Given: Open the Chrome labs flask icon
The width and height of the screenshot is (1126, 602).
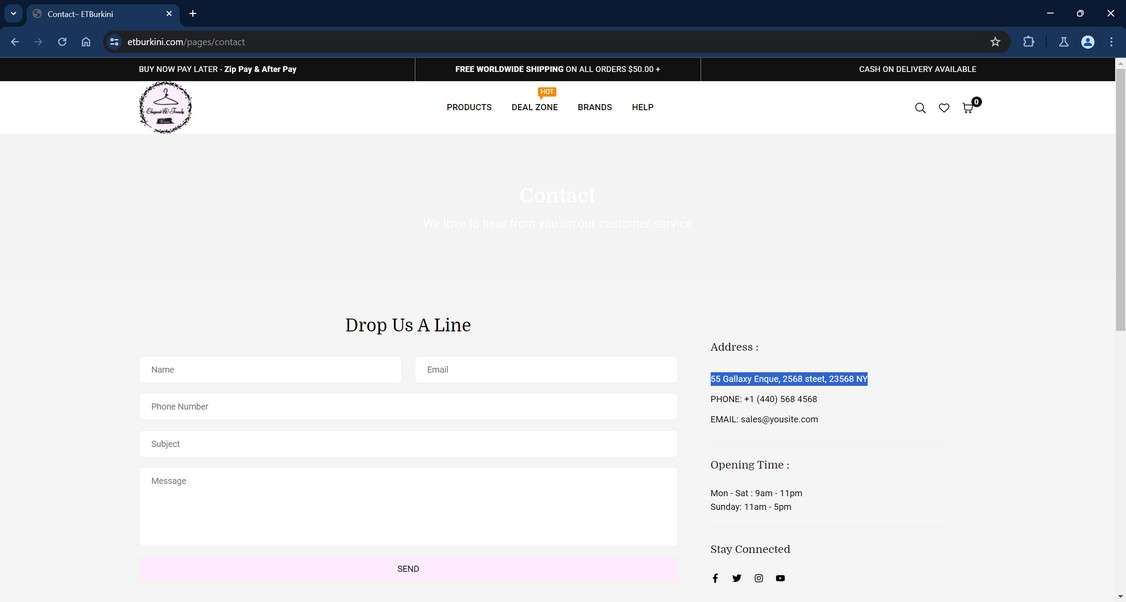Looking at the screenshot, I should (x=1064, y=42).
